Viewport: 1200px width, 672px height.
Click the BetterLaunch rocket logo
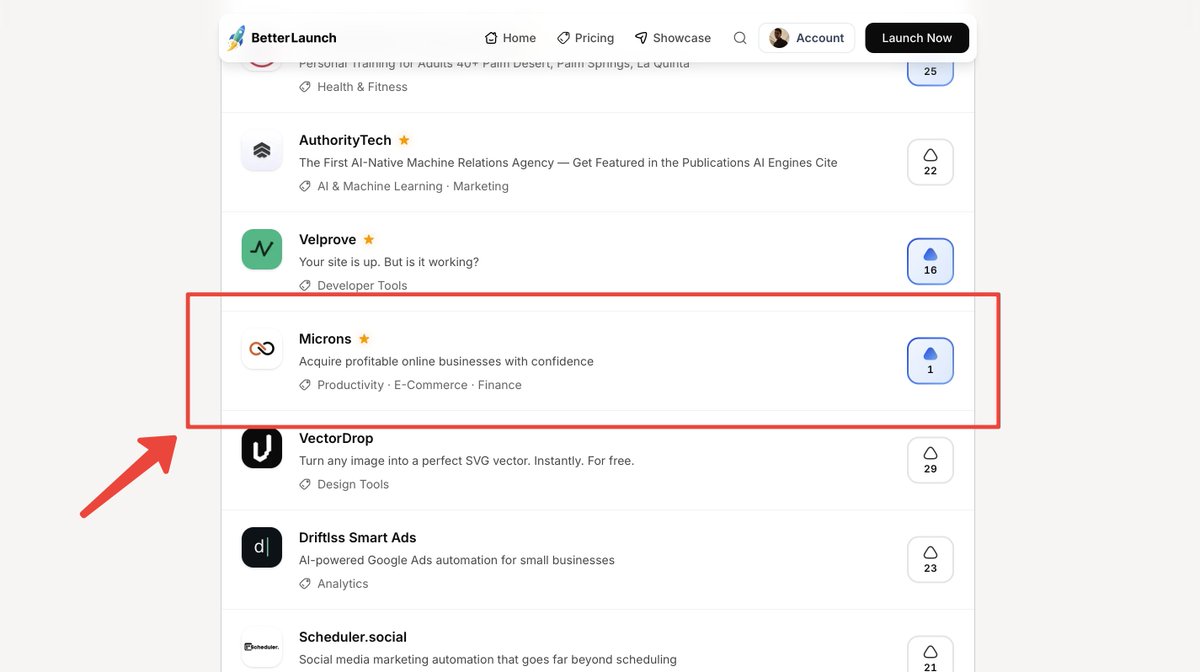point(236,38)
